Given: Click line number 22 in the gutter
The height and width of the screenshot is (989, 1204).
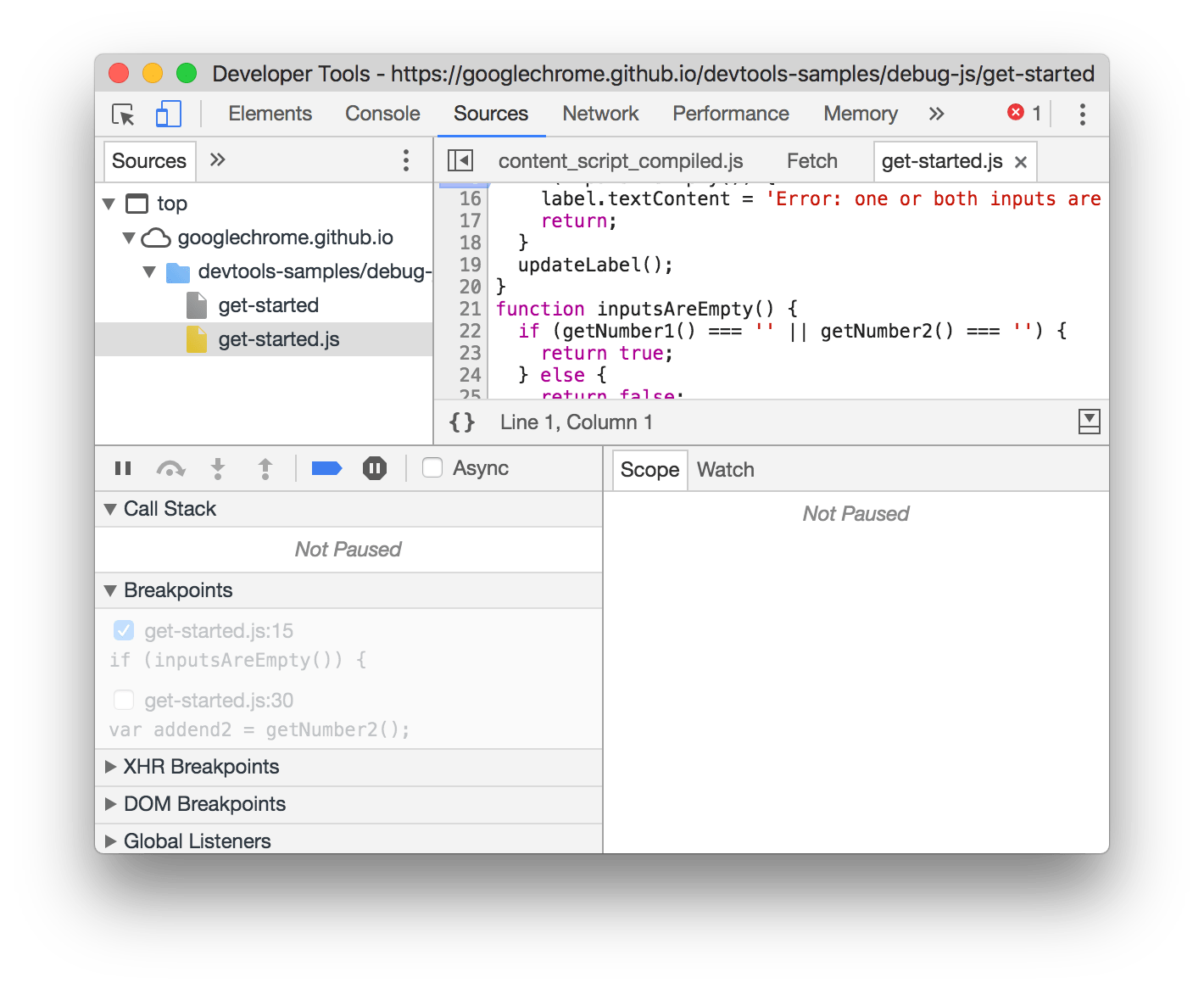Looking at the screenshot, I should click(x=470, y=331).
